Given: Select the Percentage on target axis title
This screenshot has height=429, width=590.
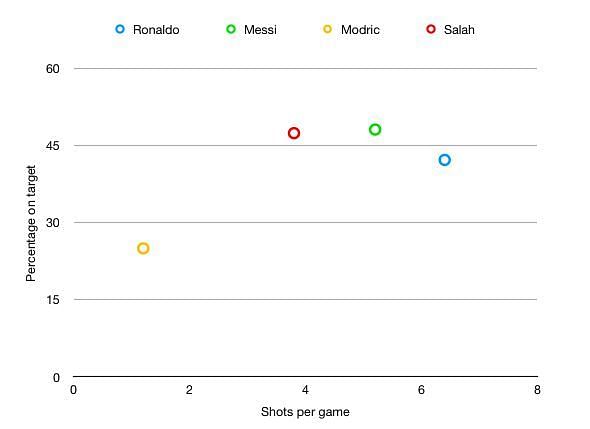Looking at the screenshot, I should (x=31, y=224).
